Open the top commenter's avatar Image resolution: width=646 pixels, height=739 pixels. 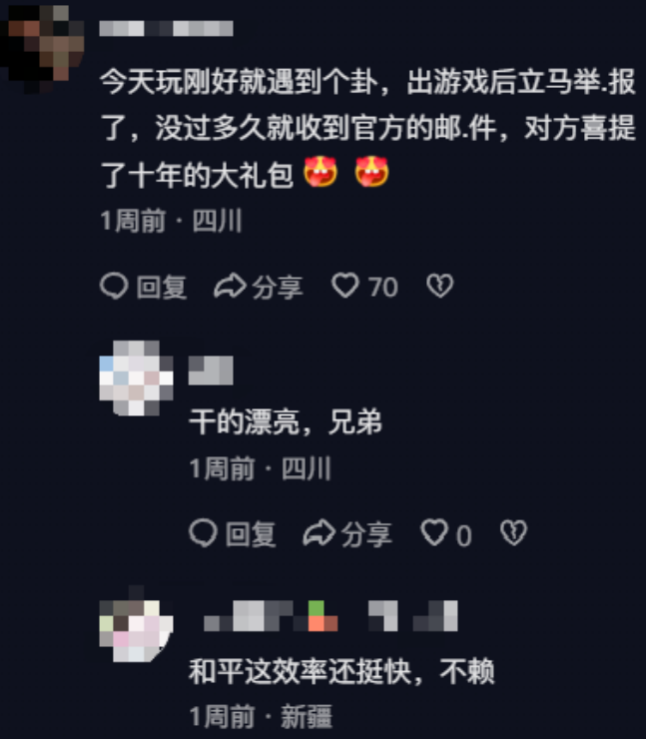coord(42,49)
